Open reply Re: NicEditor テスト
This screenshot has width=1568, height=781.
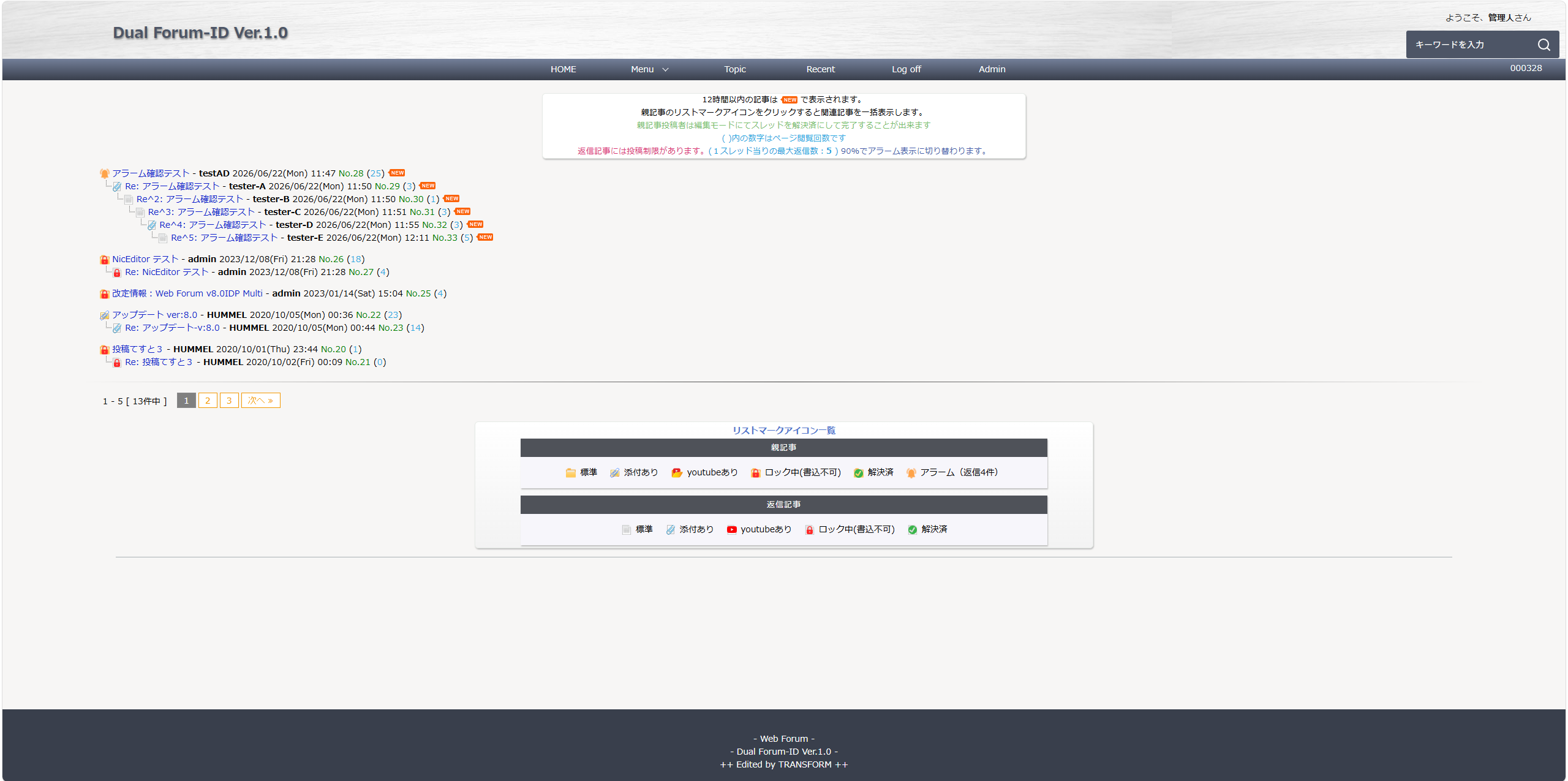point(167,272)
